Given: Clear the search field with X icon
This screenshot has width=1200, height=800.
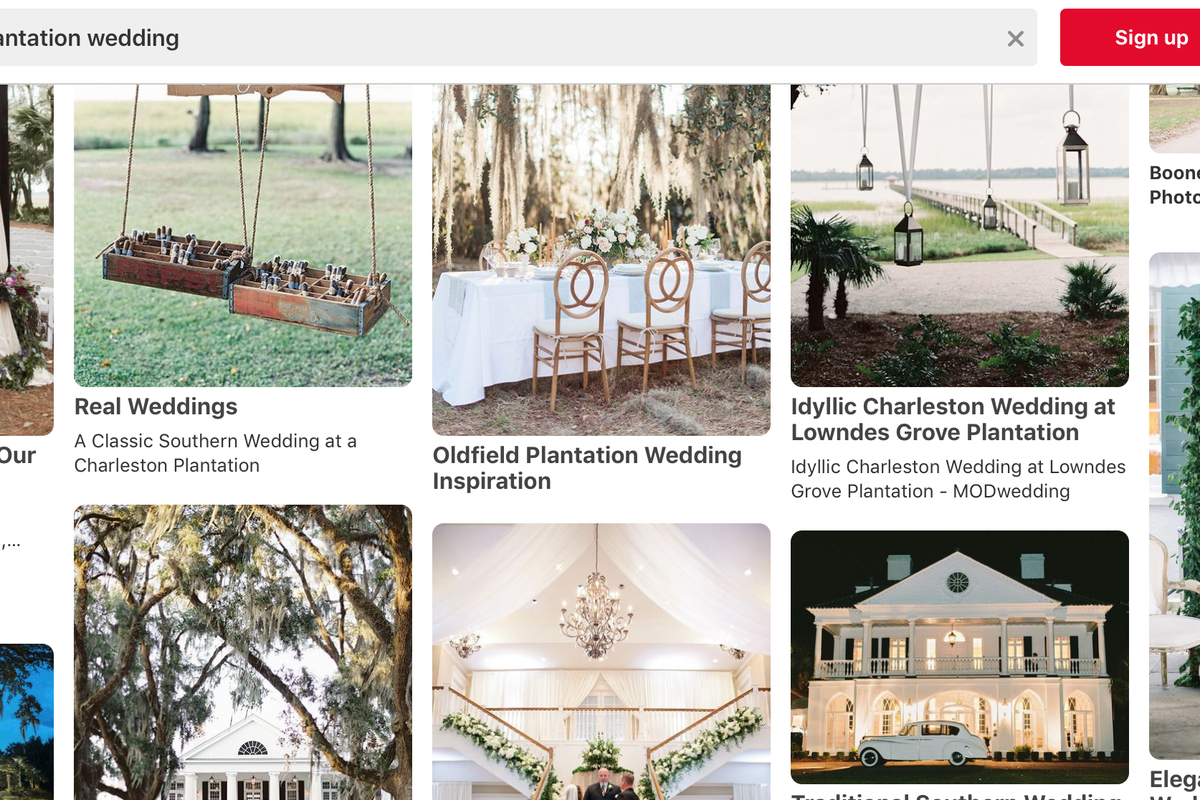Looking at the screenshot, I should click(1015, 39).
